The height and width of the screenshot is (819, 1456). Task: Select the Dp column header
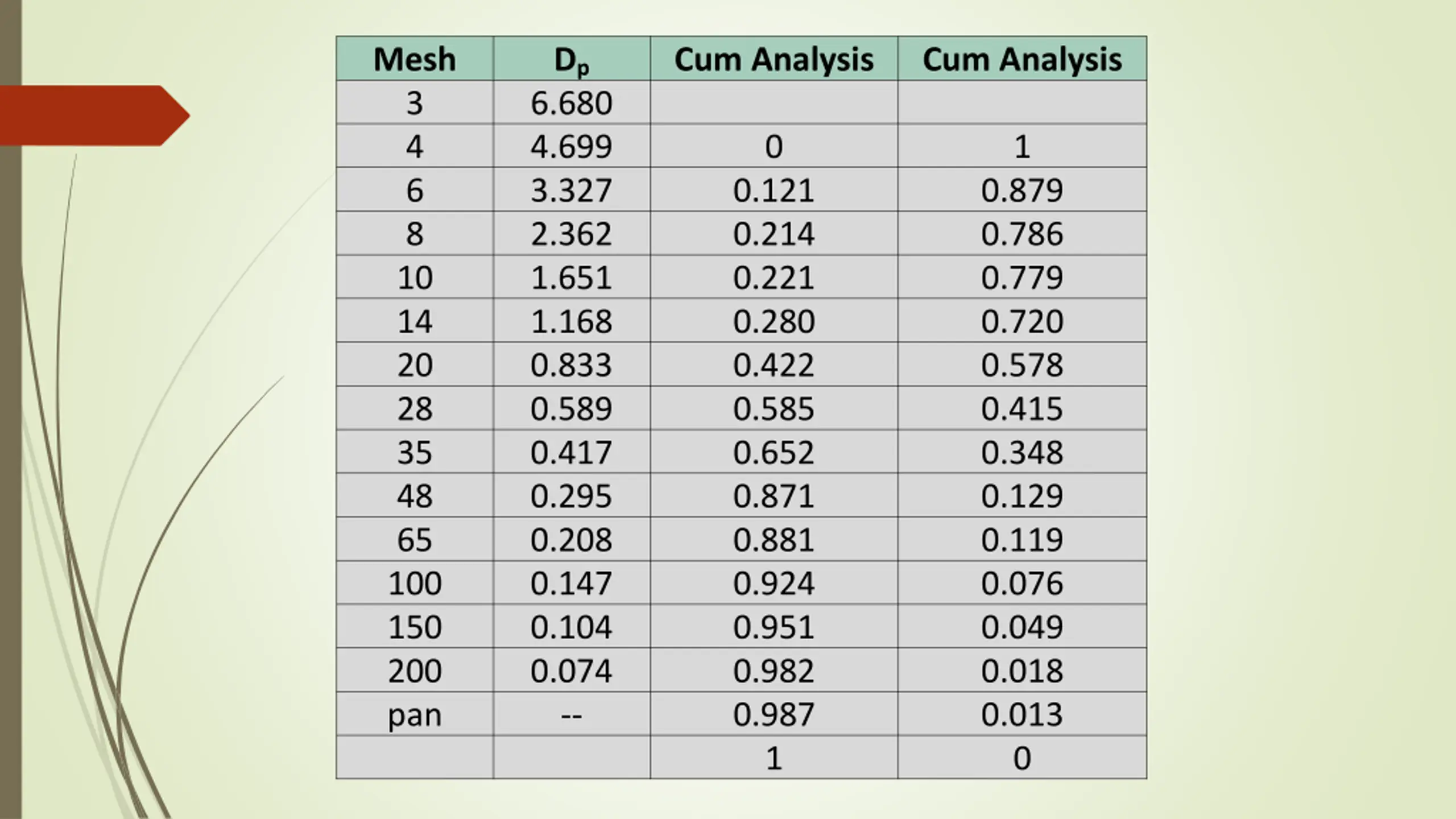coord(572,59)
